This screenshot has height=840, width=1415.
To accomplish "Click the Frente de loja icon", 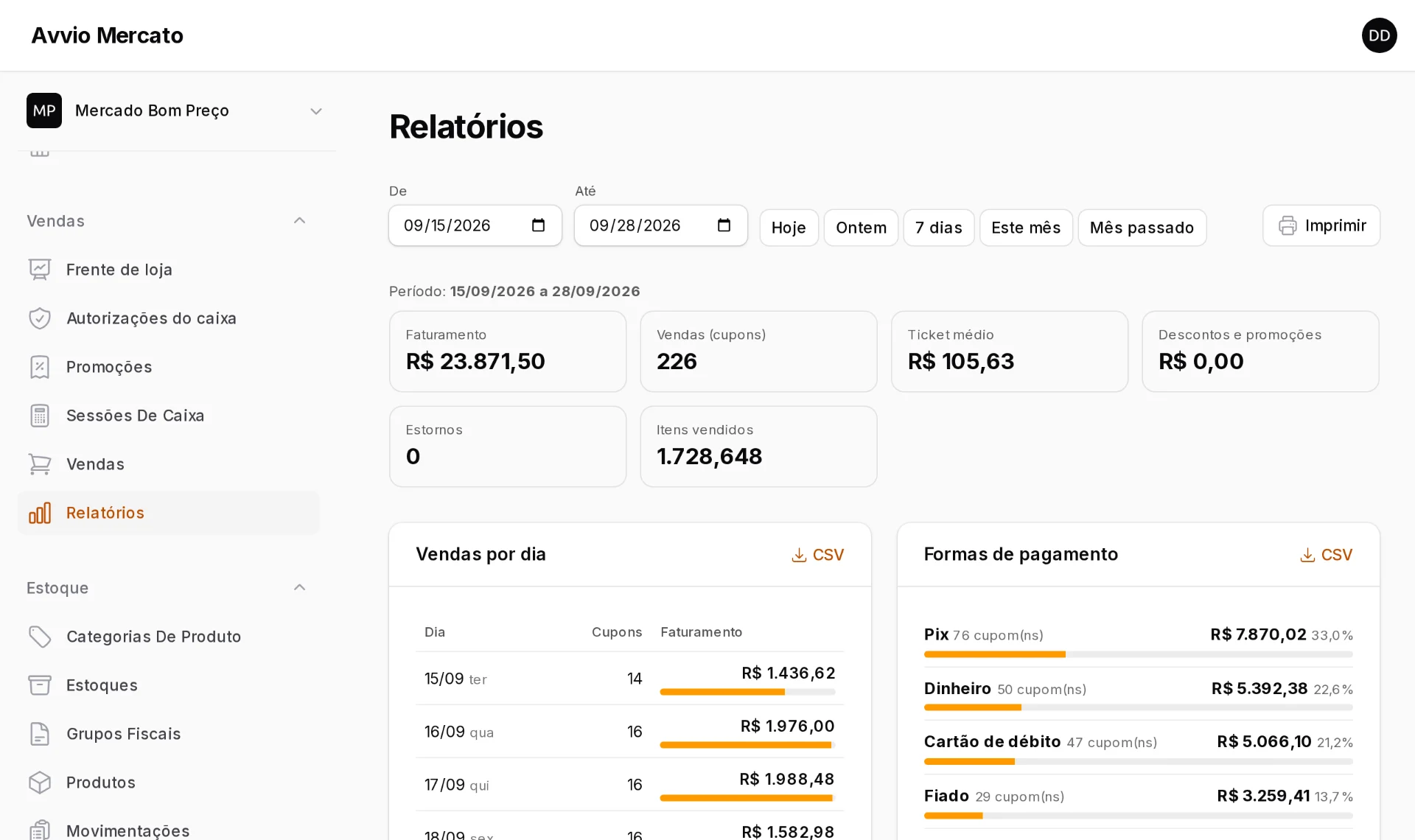I will (40, 270).
